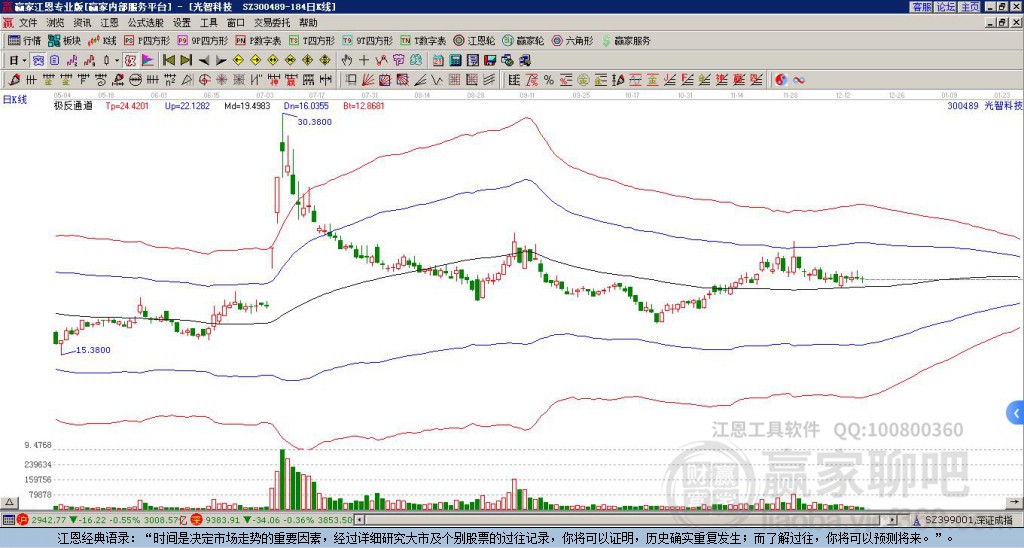
Task: Open 主页 homepage link
Action: (970, 7)
